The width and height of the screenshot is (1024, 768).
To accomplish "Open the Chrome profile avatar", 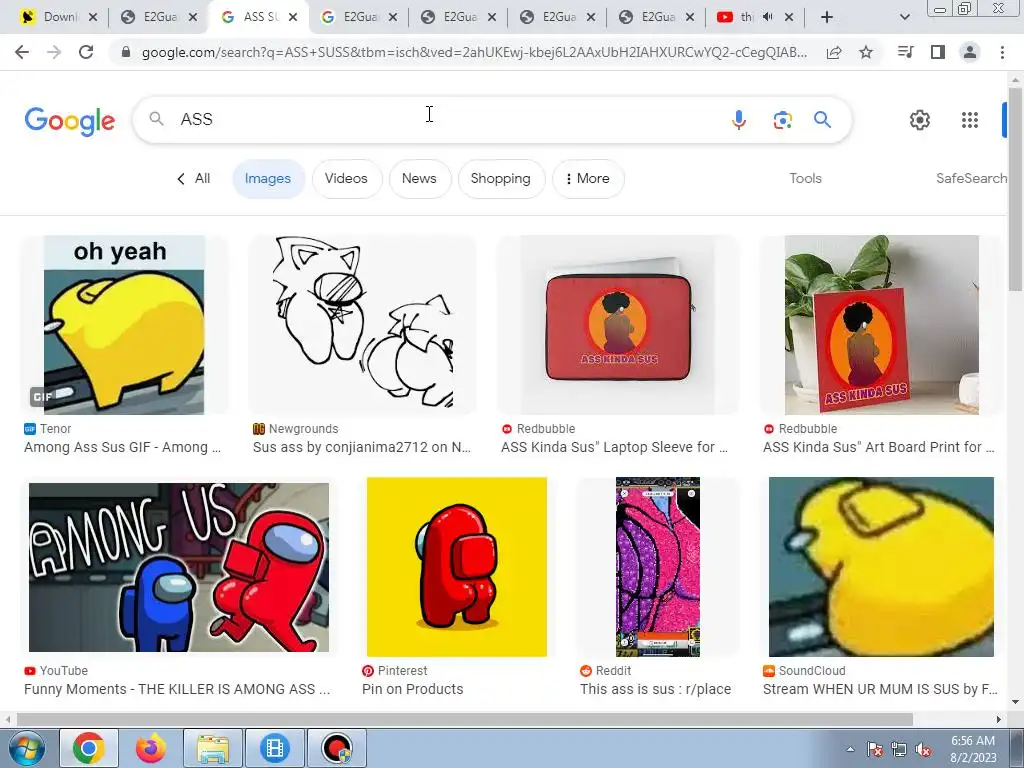I will point(970,52).
